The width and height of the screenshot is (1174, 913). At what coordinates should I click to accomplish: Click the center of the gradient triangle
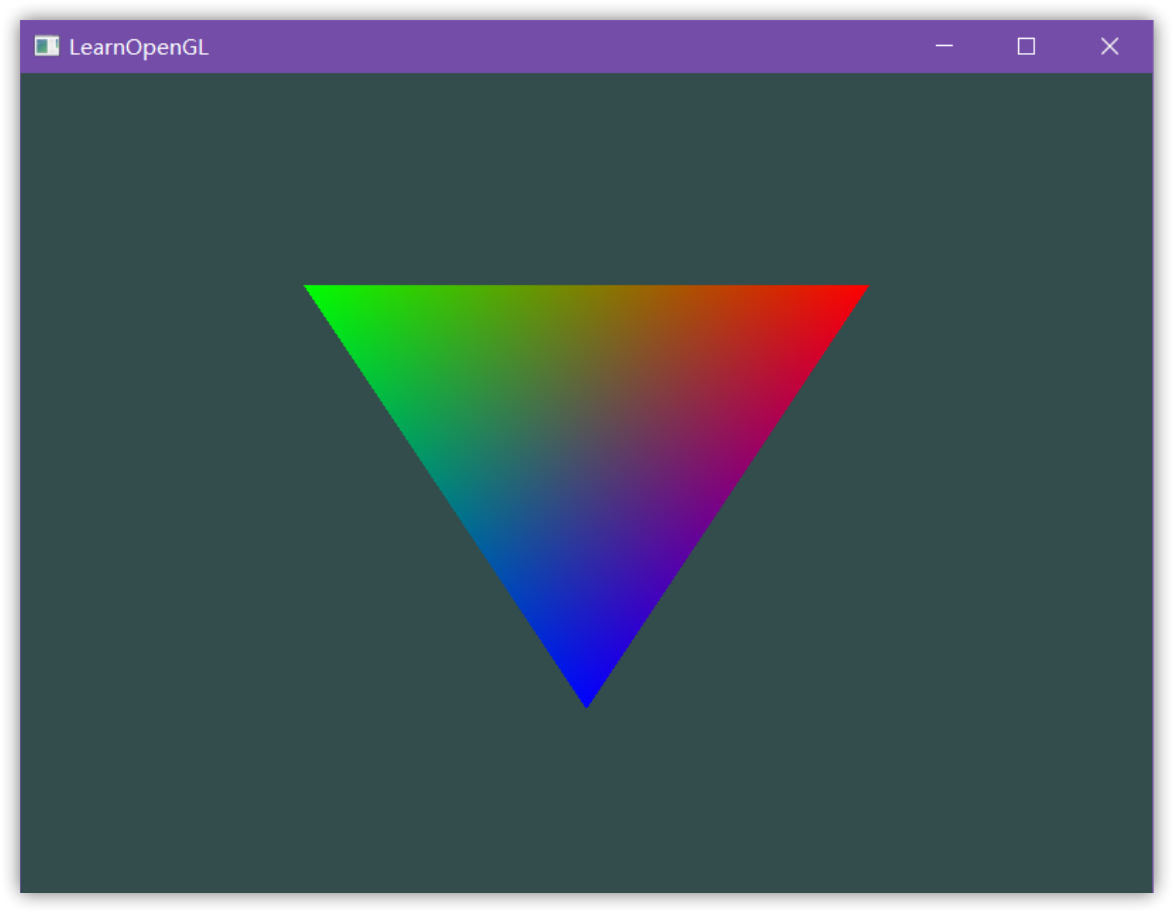click(x=587, y=428)
